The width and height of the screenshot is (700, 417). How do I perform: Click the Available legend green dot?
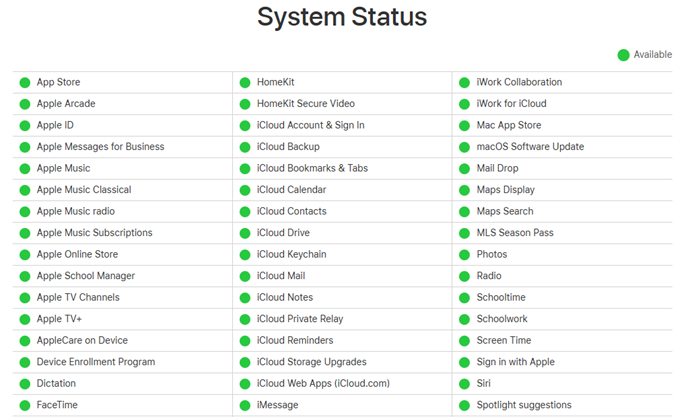624,55
